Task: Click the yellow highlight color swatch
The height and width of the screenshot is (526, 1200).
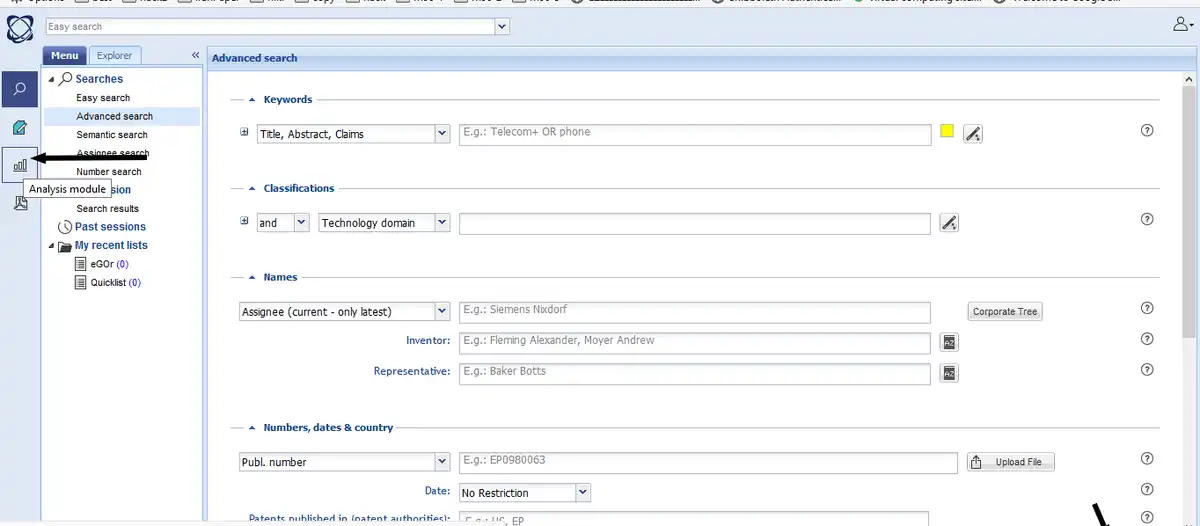Action: tap(948, 132)
